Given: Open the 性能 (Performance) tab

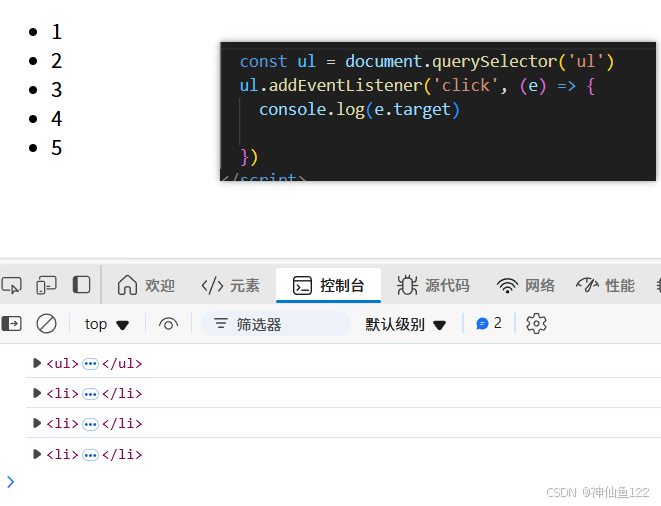Looking at the screenshot, I should 605,285.
